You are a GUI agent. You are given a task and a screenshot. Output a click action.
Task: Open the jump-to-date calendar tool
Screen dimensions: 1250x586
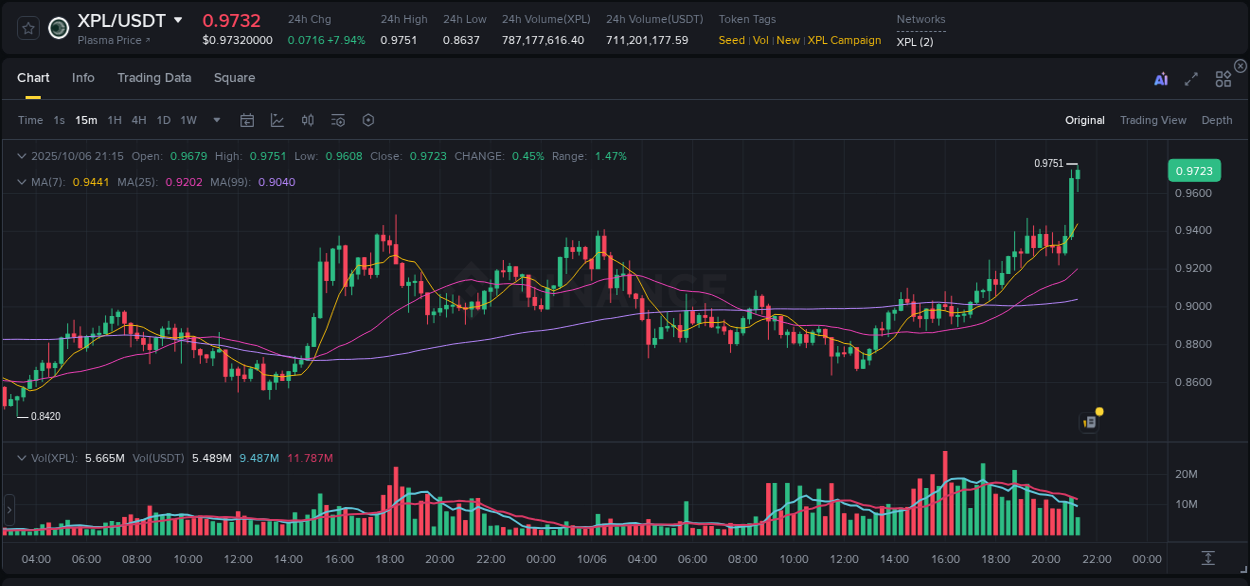(x=247, y=120)
